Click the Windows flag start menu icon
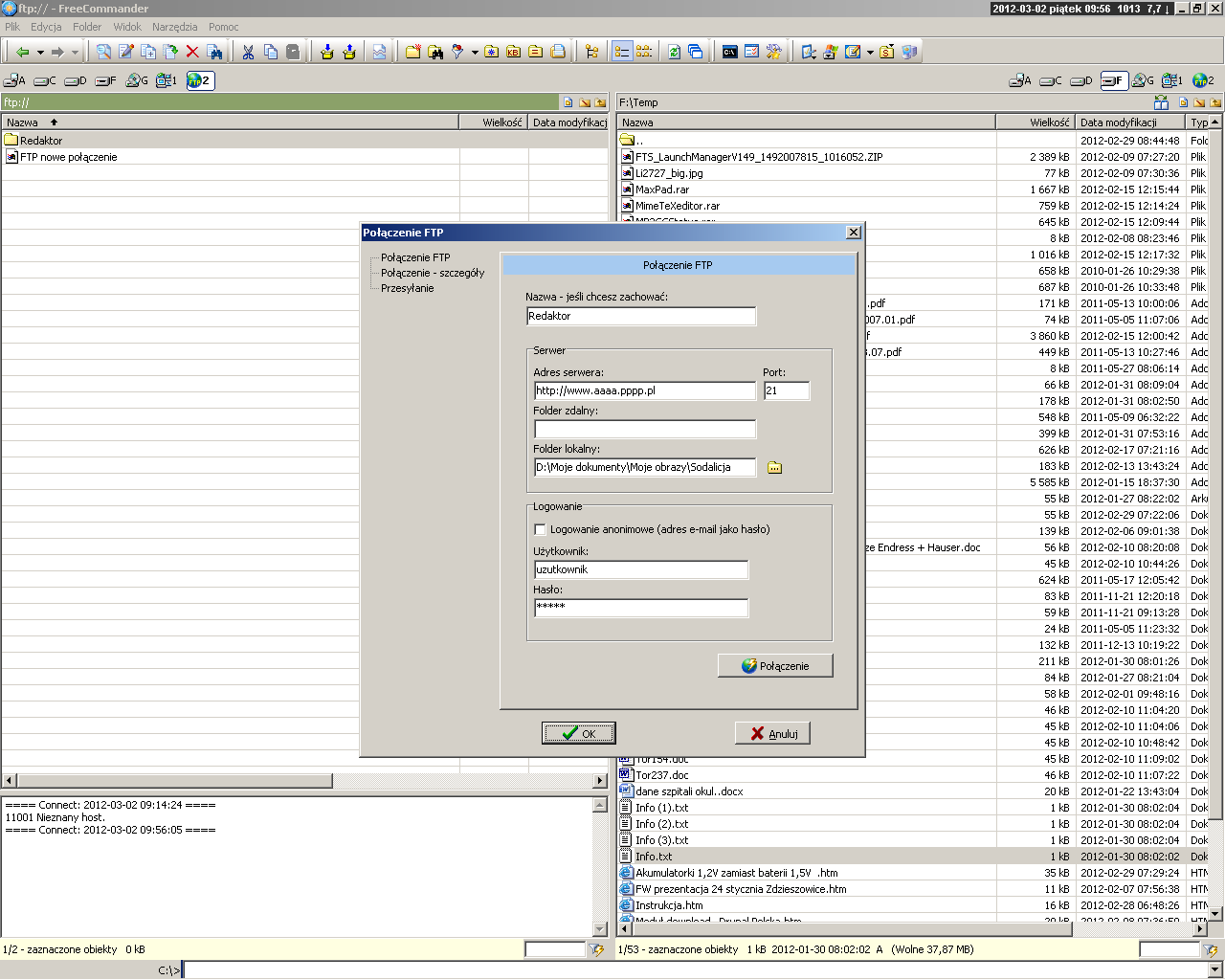 (x=831, y=52)
